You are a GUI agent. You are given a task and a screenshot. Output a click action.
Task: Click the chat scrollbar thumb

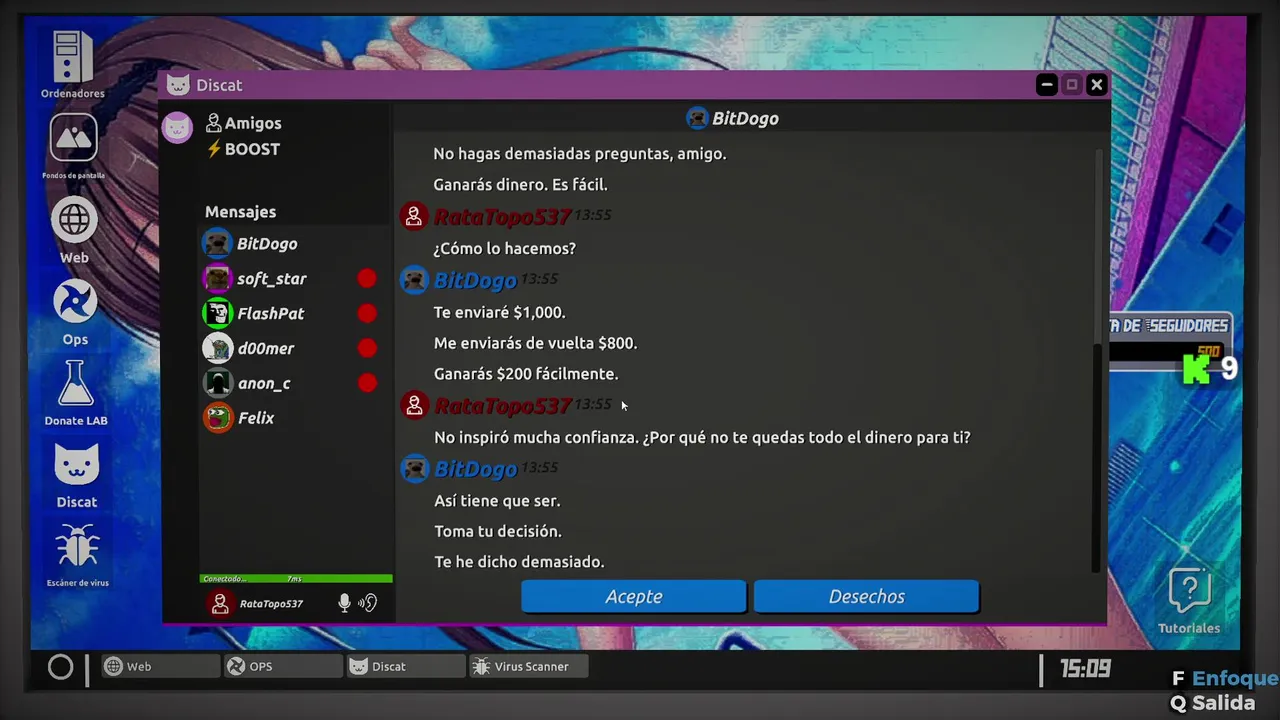pyautogui.click(x=1096, y=458)
